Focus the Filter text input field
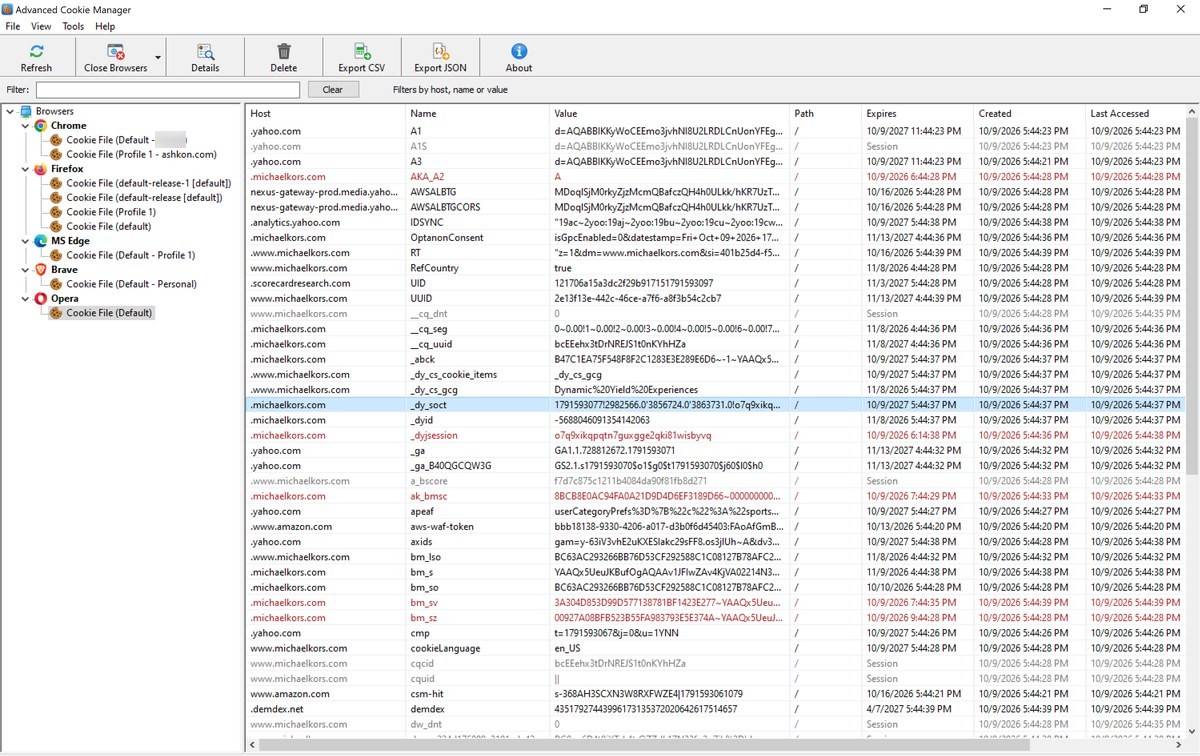The image size is (1200, 756). tap(168, 90)
